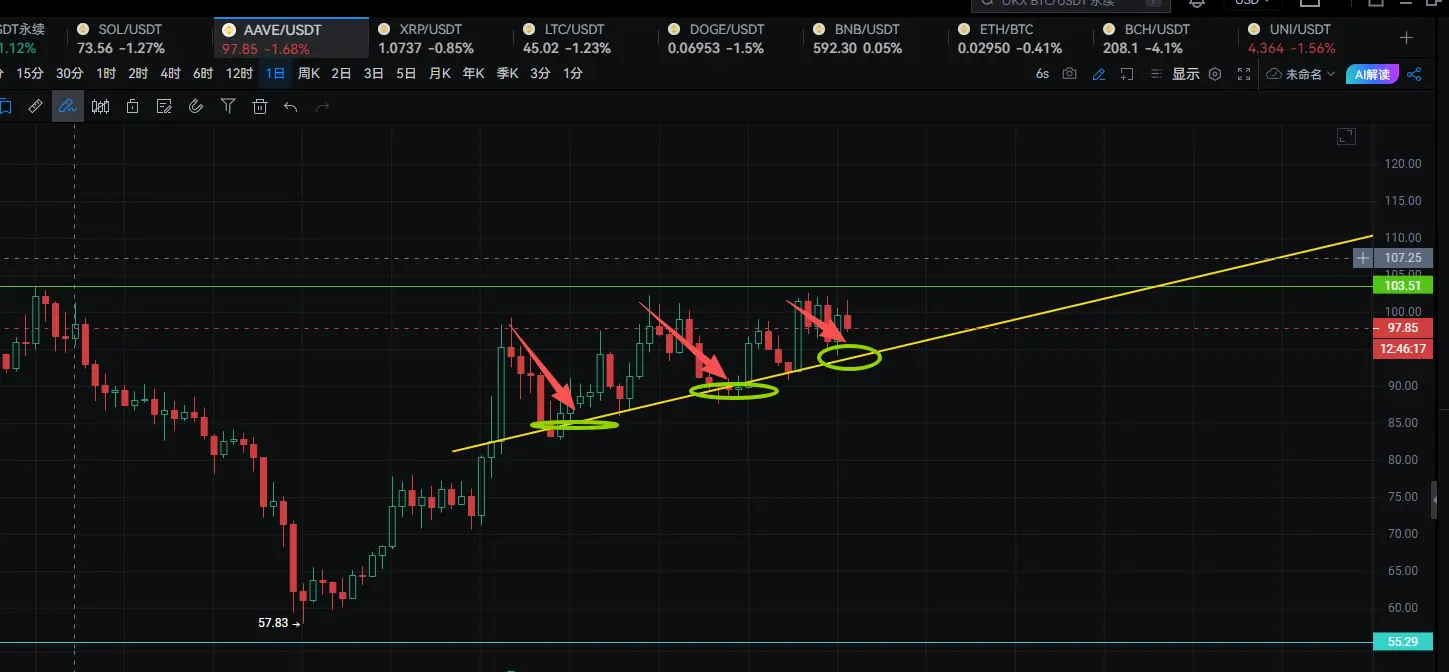The image size is (1449, 672).
Task: Switch to 年K yearly candles
Action: (x=474, y=74)
